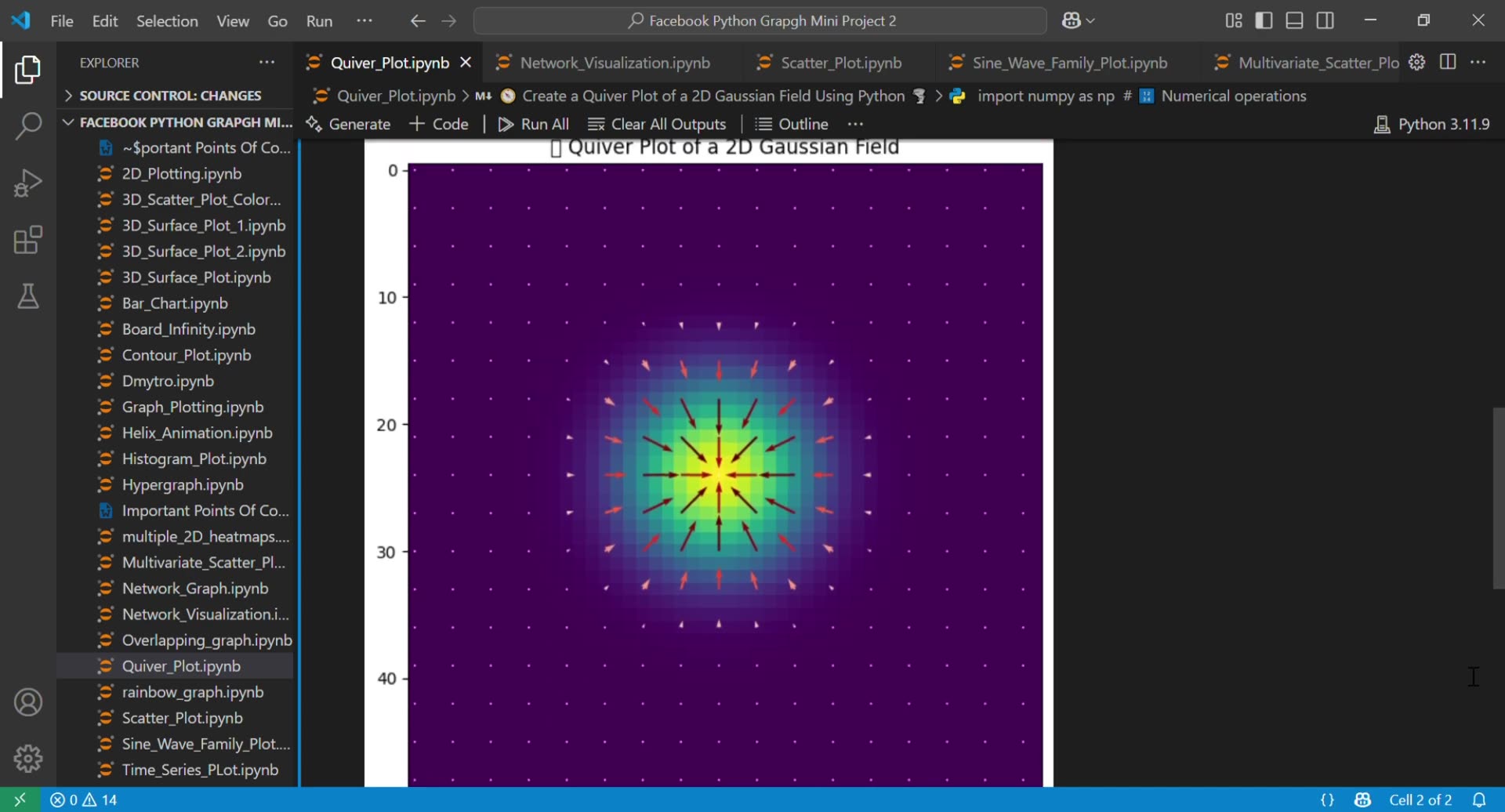This screenshot has width=1505, height=812.
Task: Collapse the FACEBOOK PYTHON GRAGPH folder
Action: [68, 121]
